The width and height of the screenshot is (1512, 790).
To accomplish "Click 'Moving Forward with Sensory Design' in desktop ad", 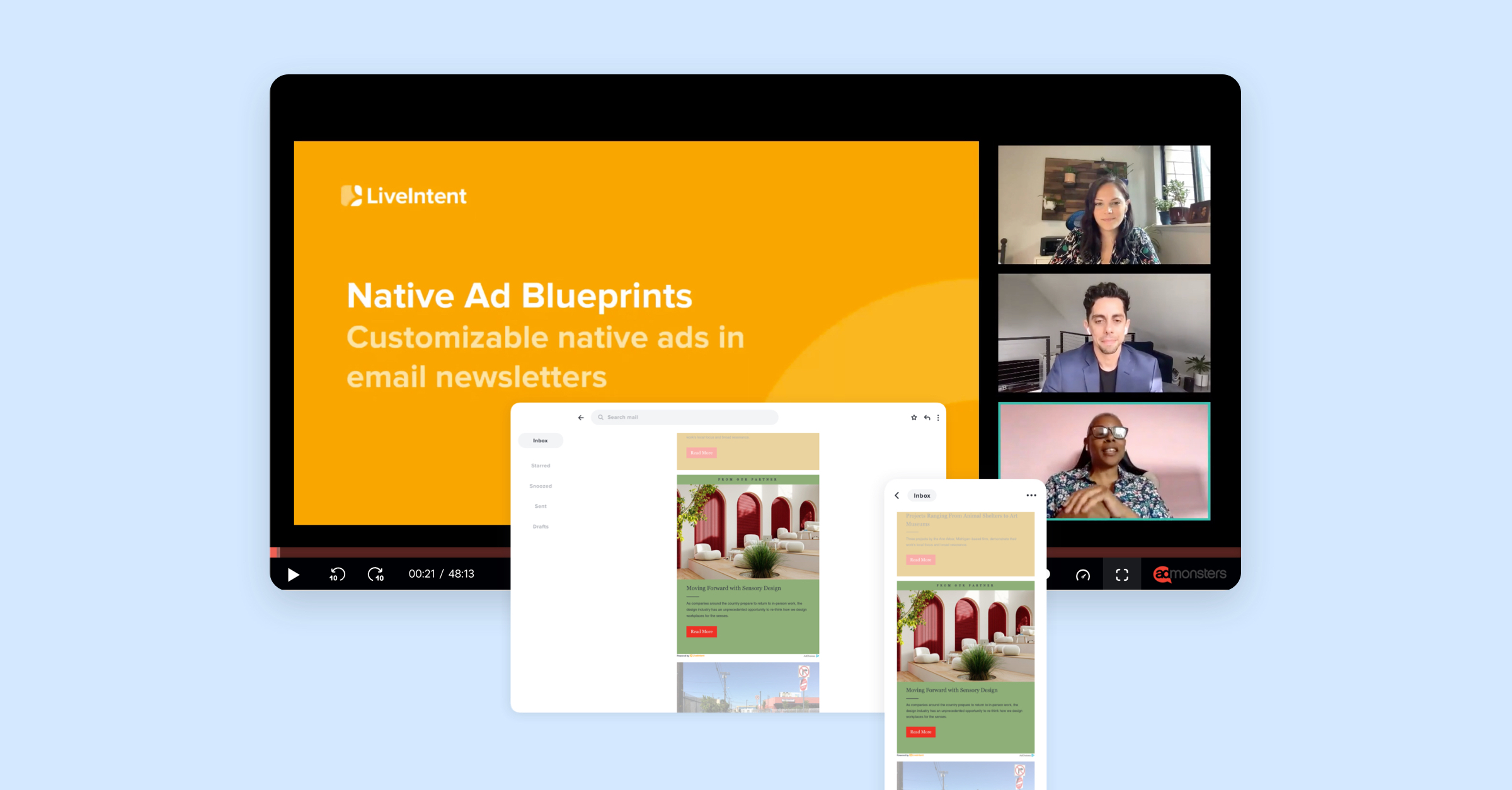I will pos(733,588).
